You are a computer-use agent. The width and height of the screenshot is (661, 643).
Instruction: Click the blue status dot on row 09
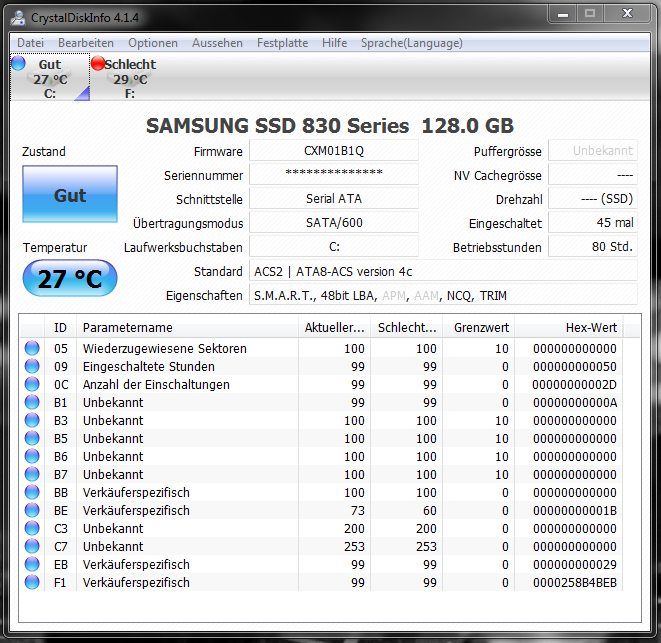[32, 366]
